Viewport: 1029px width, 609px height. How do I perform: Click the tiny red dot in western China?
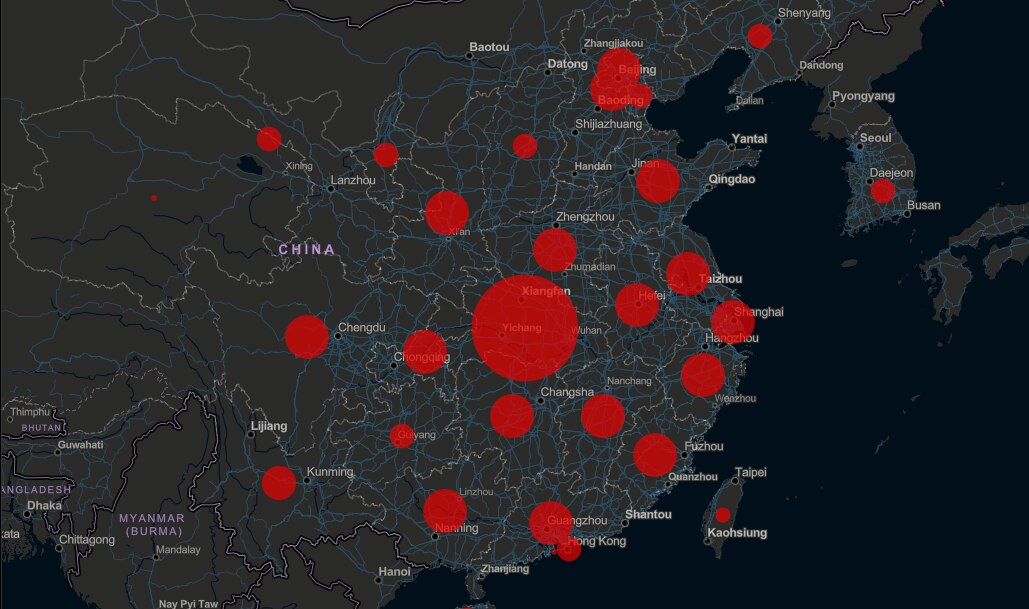coord(154,198)
